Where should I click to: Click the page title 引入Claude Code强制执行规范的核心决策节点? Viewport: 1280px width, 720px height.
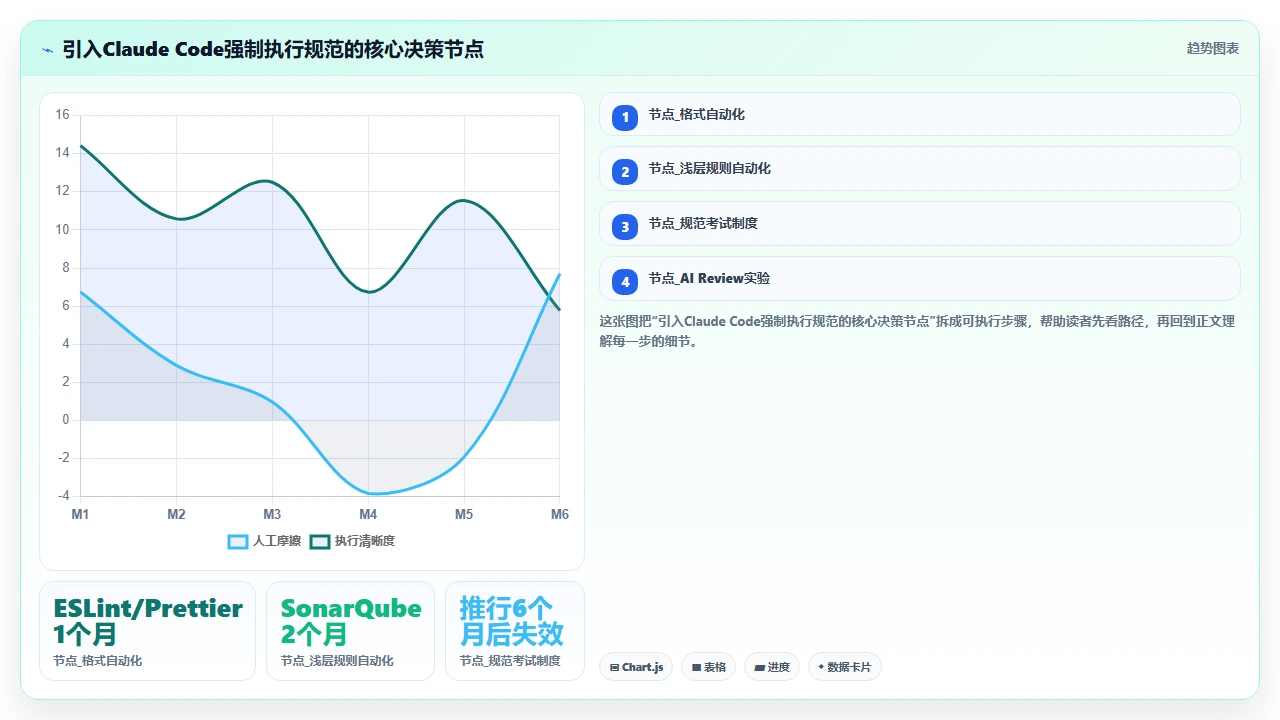(x=273, y=49)
